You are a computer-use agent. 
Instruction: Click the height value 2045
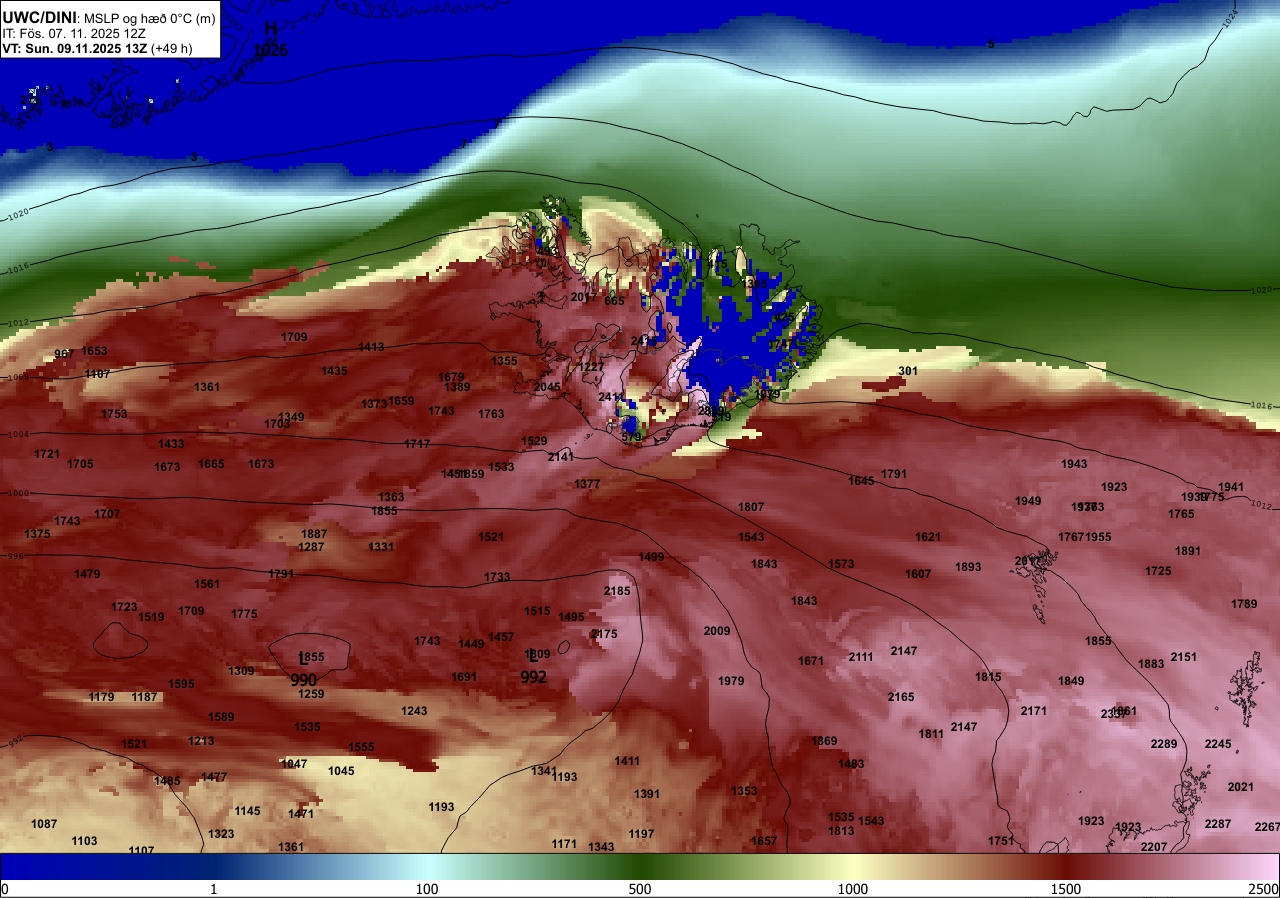(547, 387)
